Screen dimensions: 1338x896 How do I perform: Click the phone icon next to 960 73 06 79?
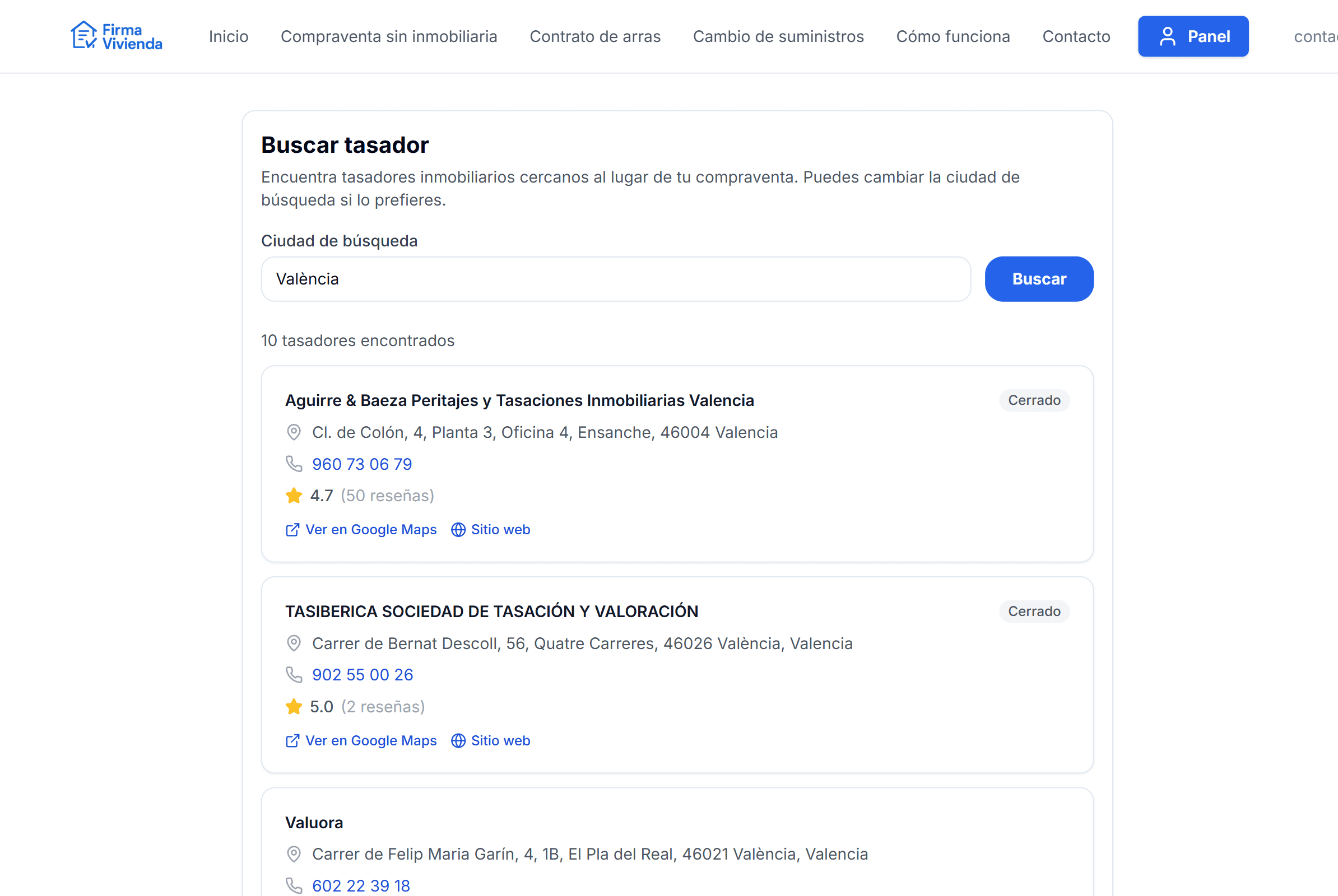point(294,464)
